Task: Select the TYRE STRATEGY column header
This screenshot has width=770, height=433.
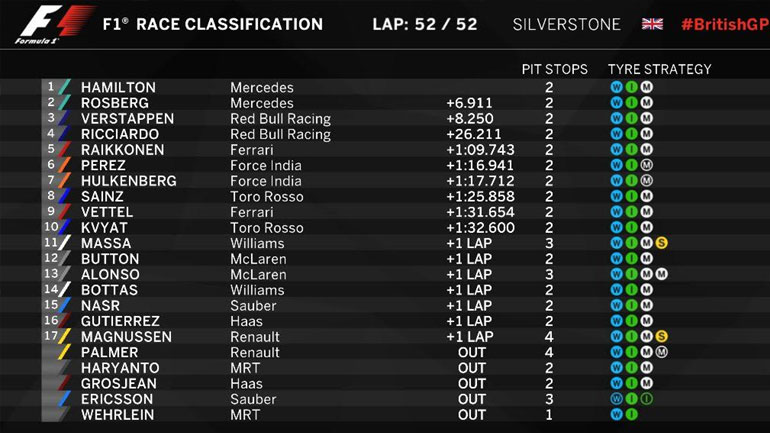Action: [x=659, y=69]
